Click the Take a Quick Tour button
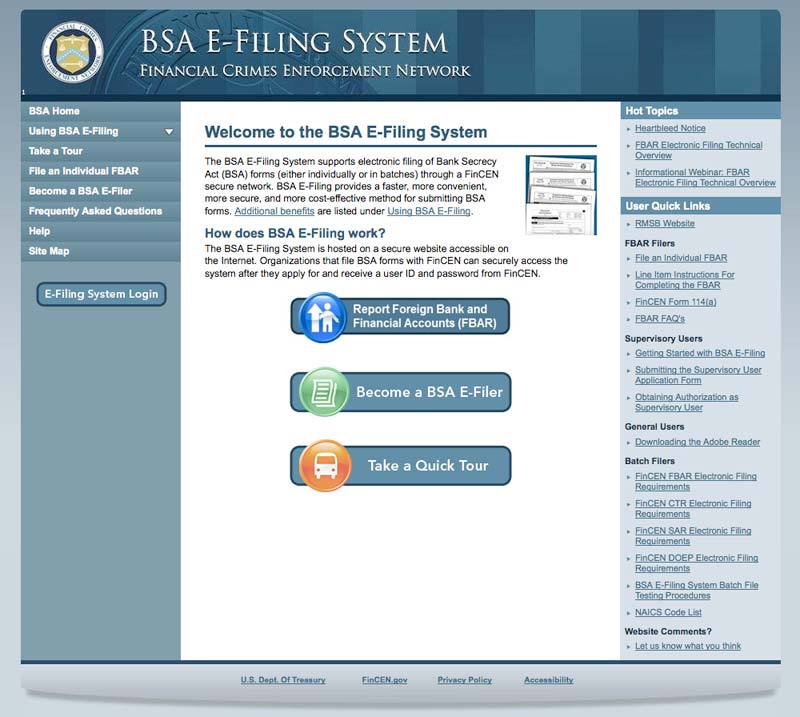 click(401, 465)
